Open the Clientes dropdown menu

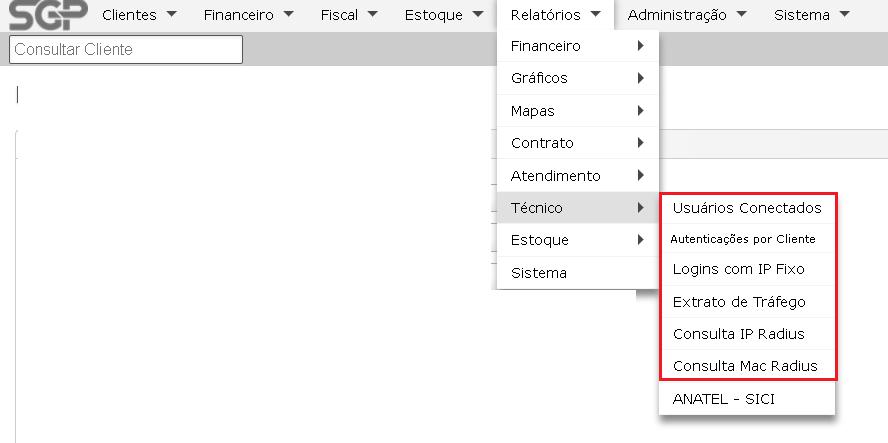click(138, 15)
